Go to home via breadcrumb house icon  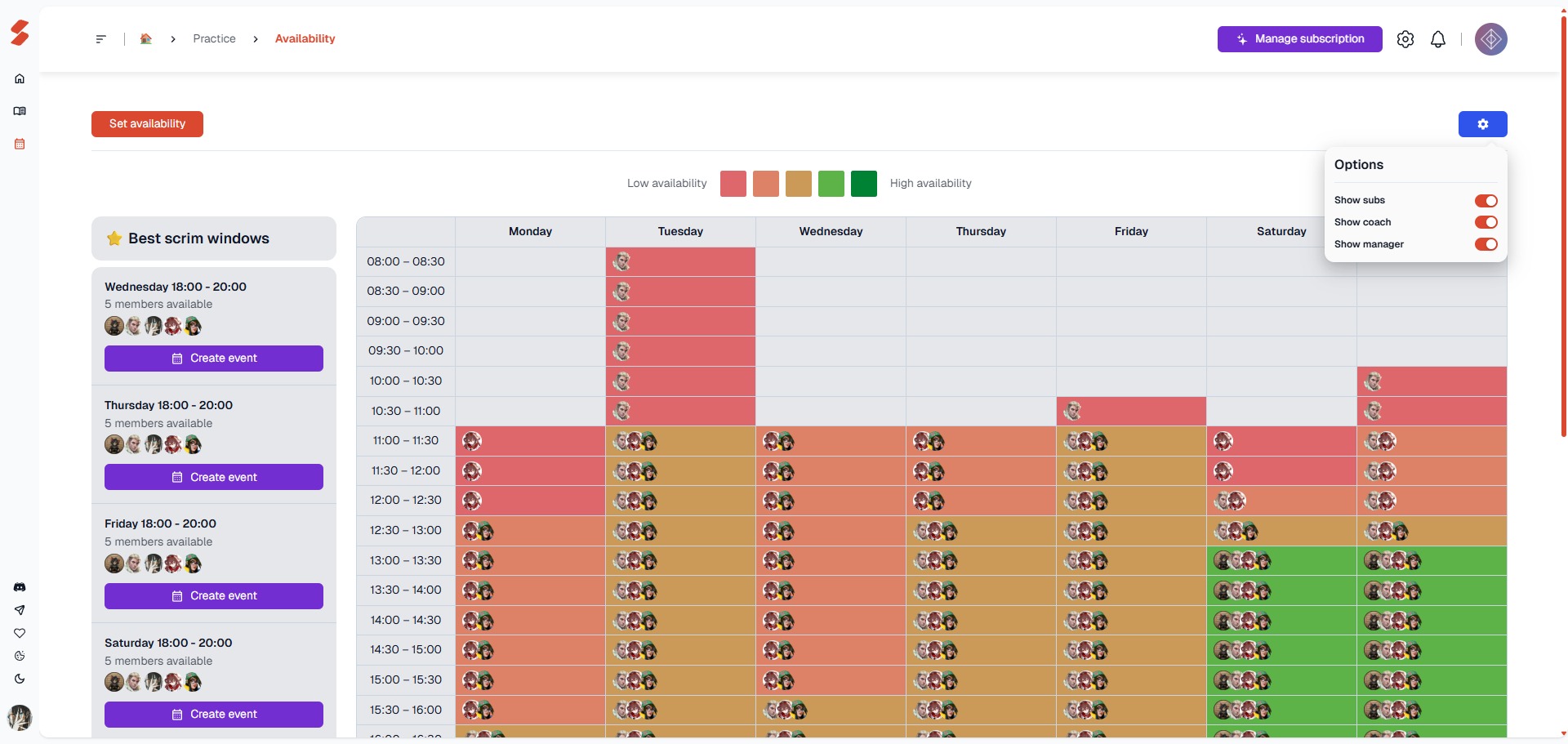tap(146, 38)
